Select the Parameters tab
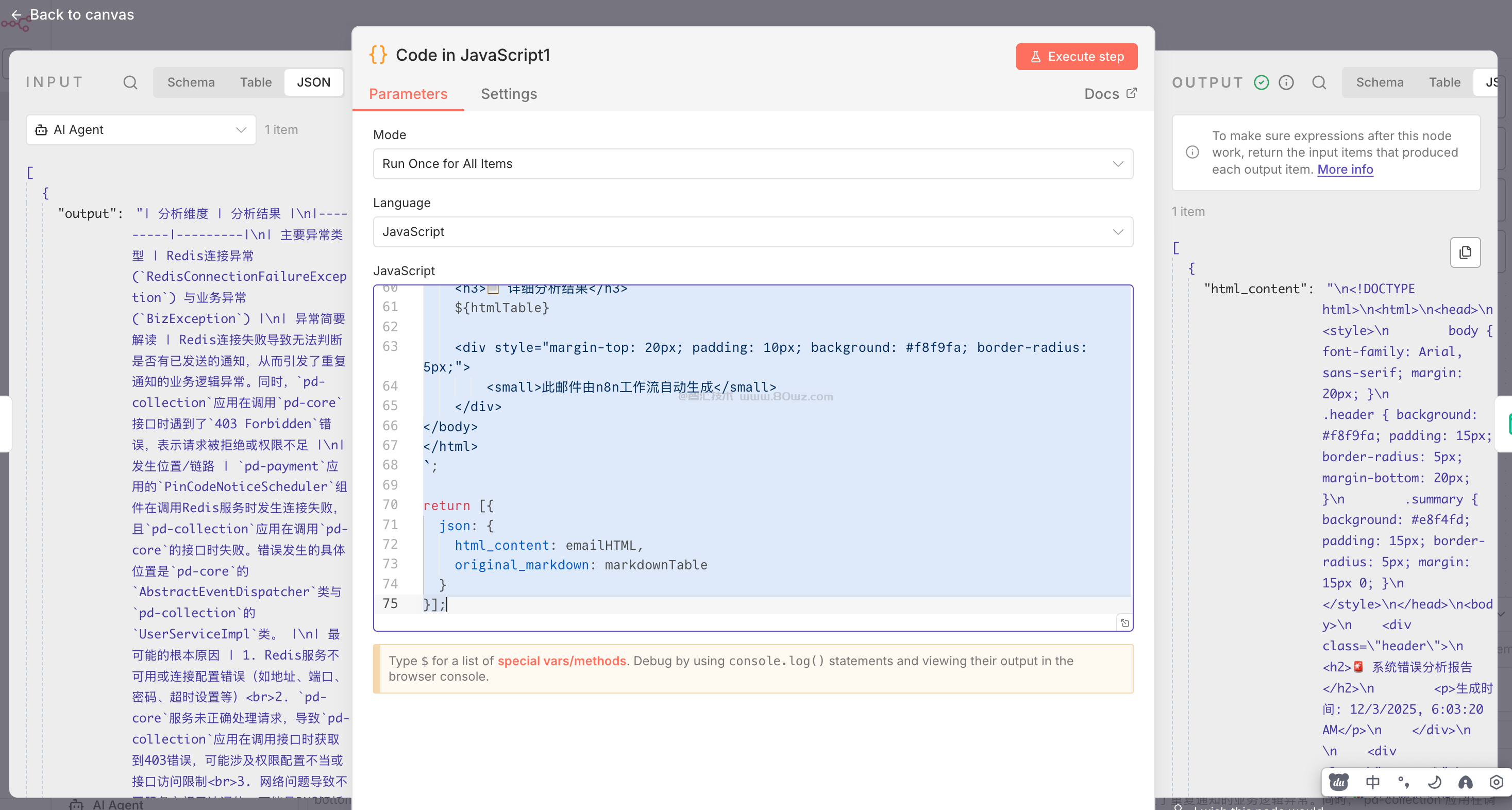This screenshot has width=1512, height=810. tap(408, 94)
